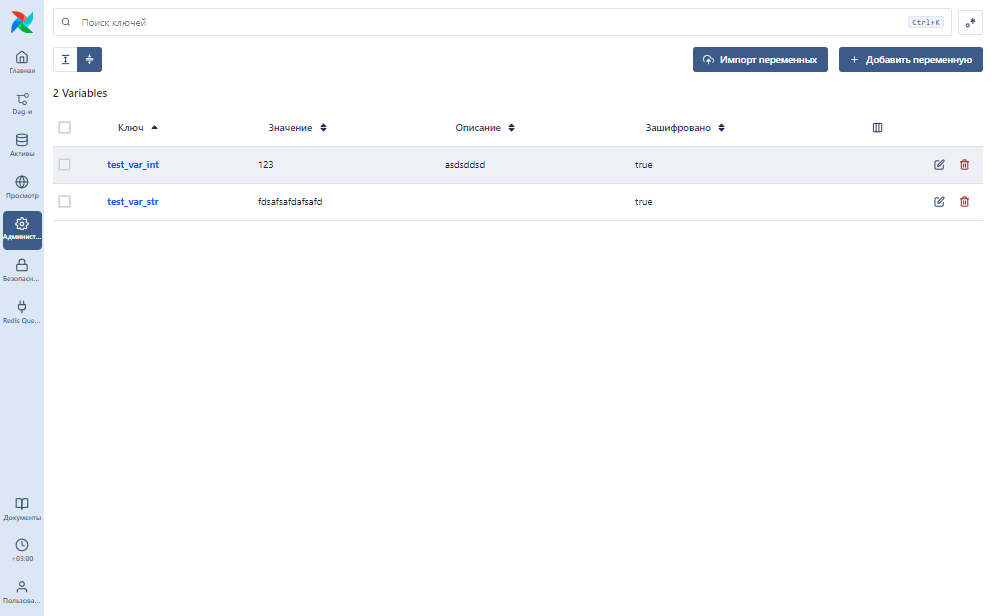Open the Redis Queue plugin item

tap(22, 313)
